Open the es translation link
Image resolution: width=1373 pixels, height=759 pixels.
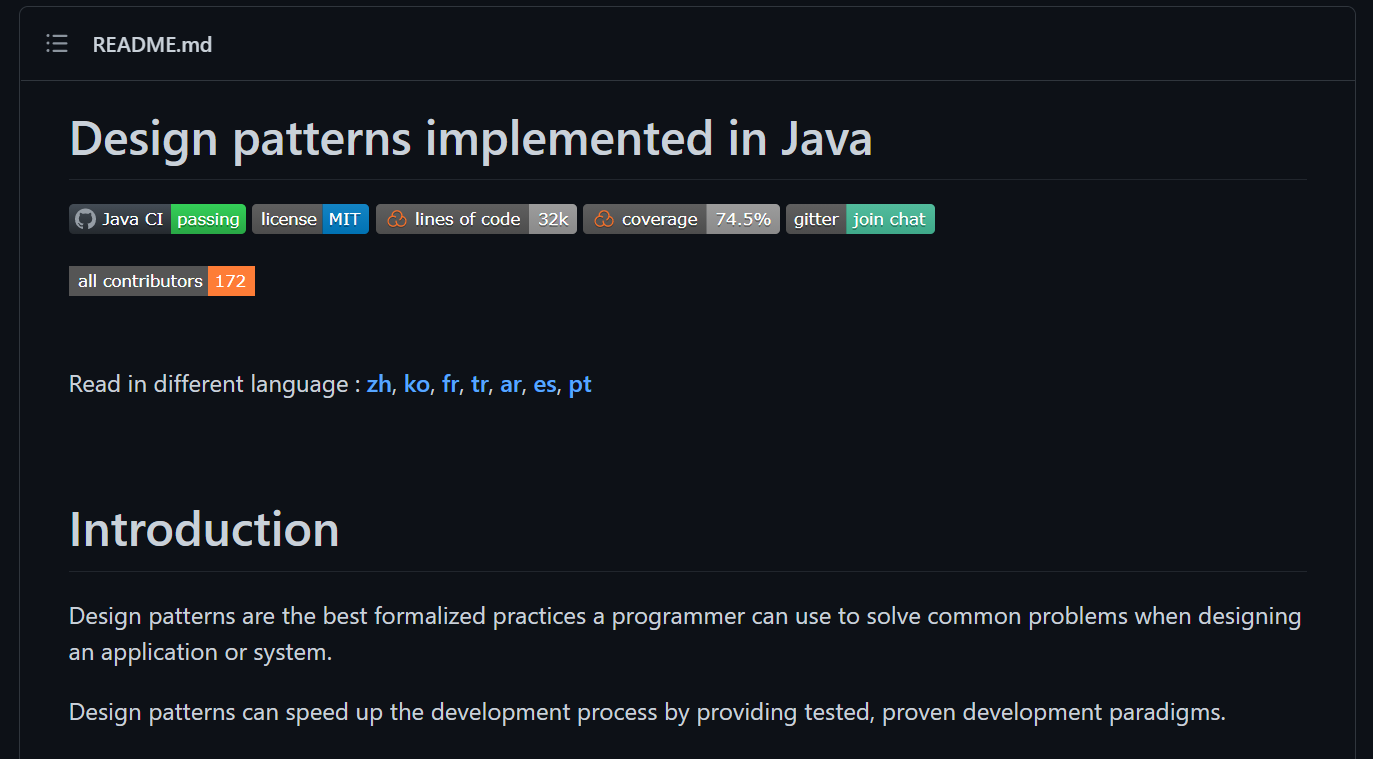point(545,384)
